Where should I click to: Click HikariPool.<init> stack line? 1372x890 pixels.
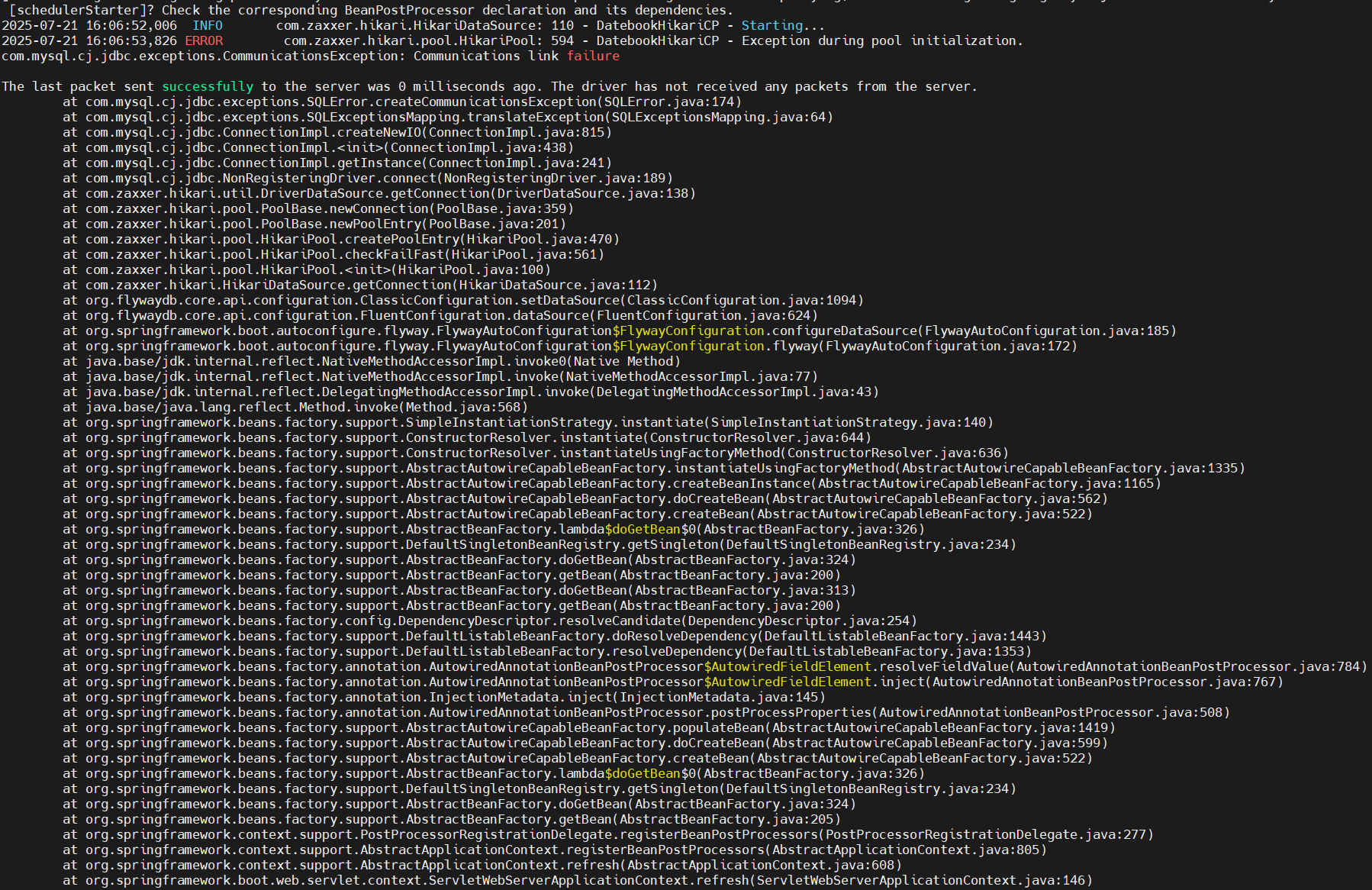[307, 270]
